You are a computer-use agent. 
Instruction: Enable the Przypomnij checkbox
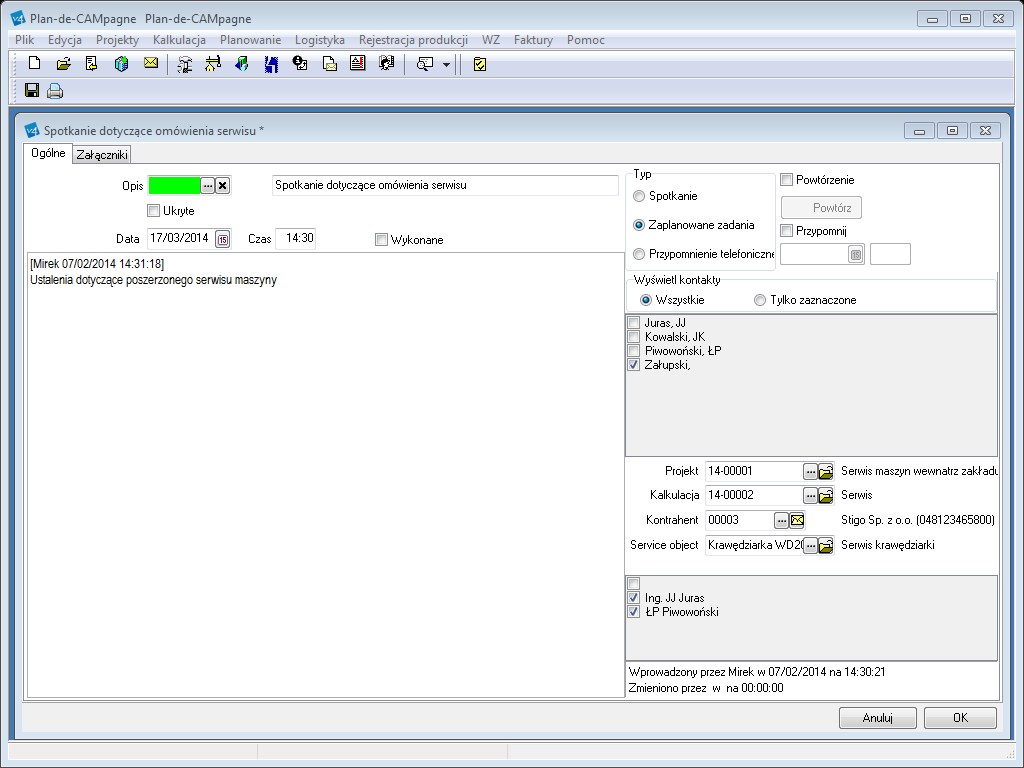tap(787, 230)
